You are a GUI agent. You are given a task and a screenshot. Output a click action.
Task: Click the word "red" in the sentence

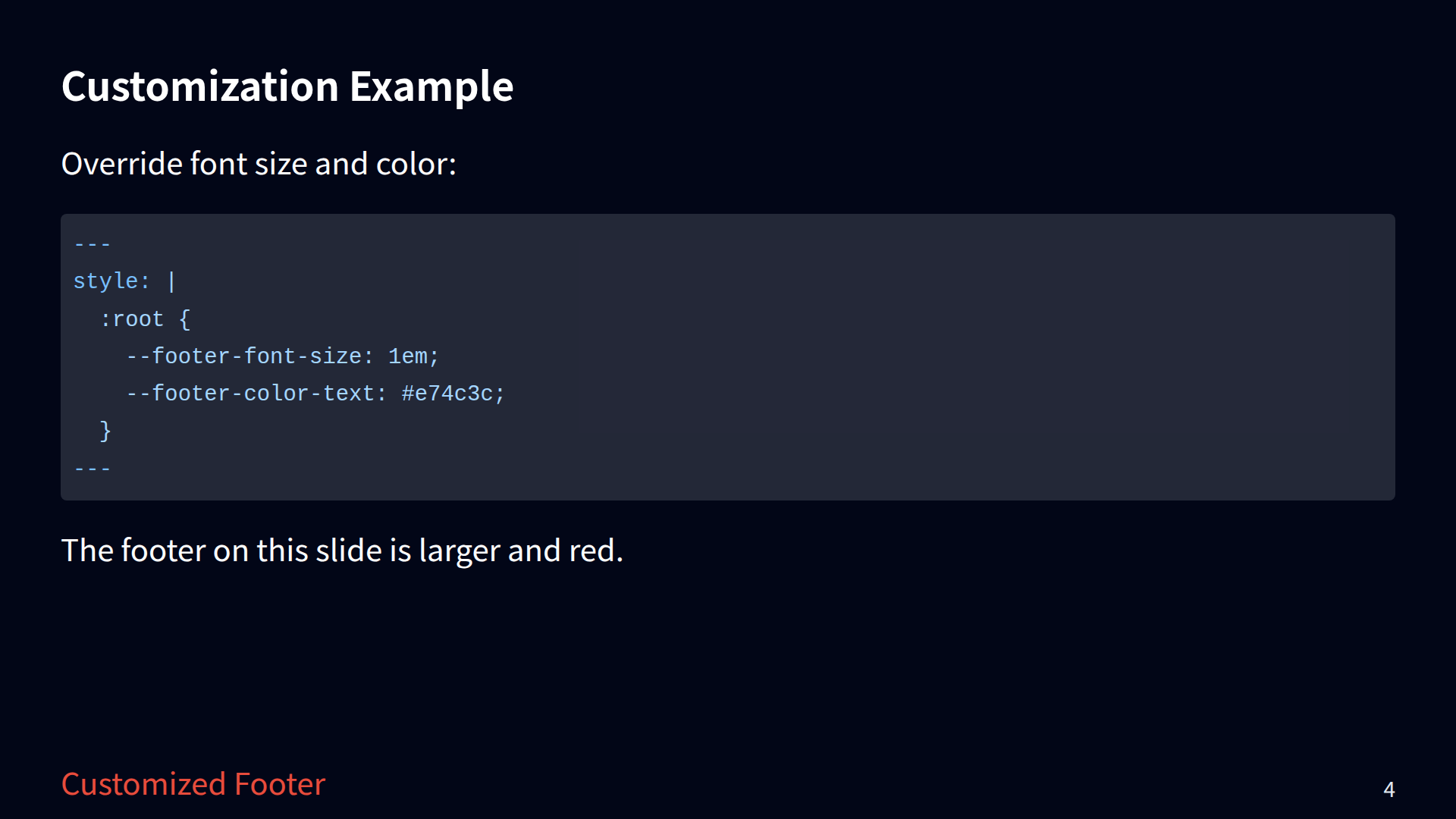tap(594, 551)
